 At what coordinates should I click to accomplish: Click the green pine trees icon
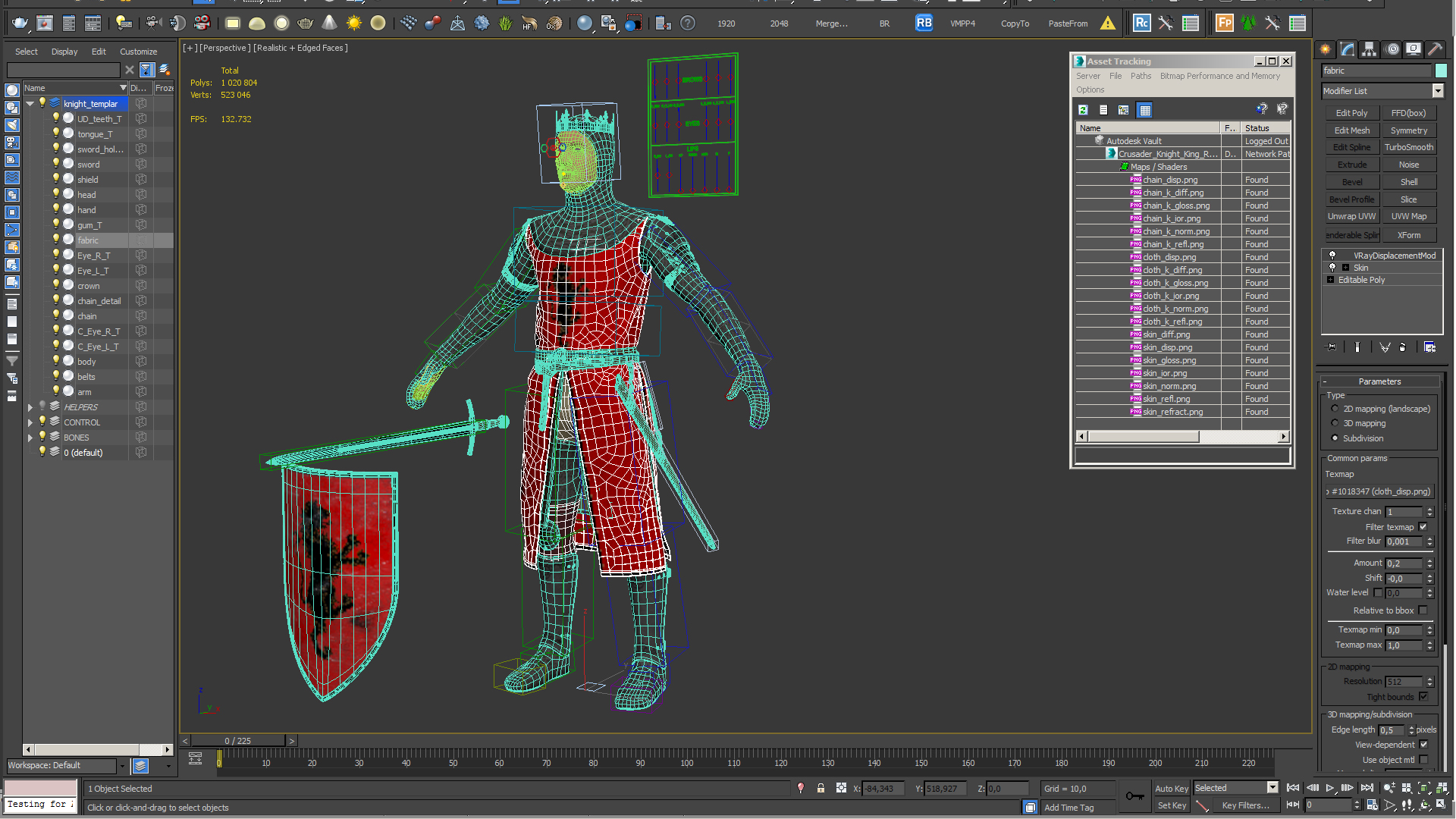coord(1248,24)
